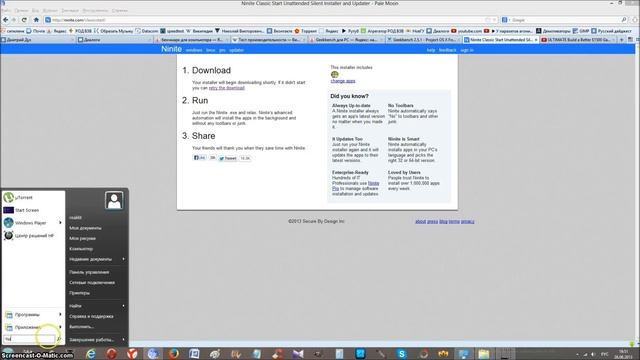
Task: Click the included app icon above change apps
Action: click(335, 74)
